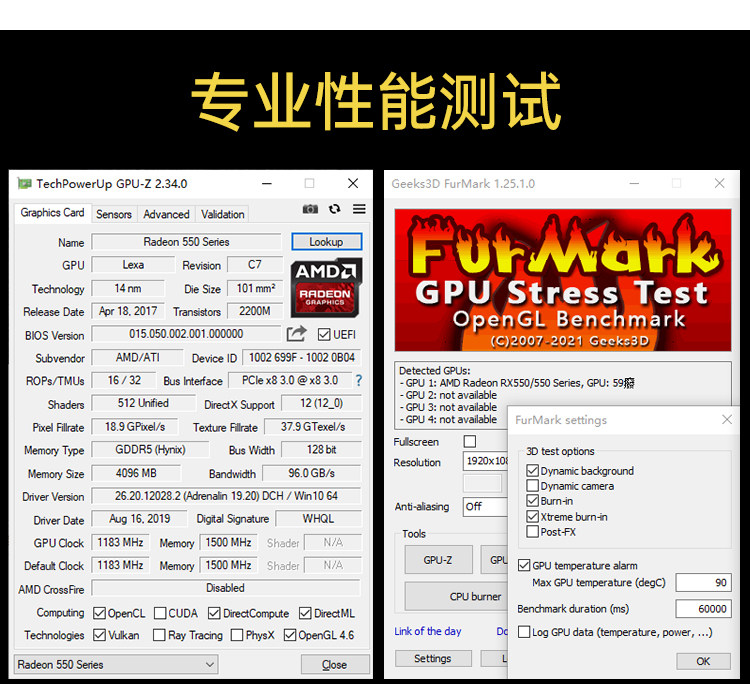Toggle the DirectML checkbox
750x684 pixels.
[x=305, y=613]
